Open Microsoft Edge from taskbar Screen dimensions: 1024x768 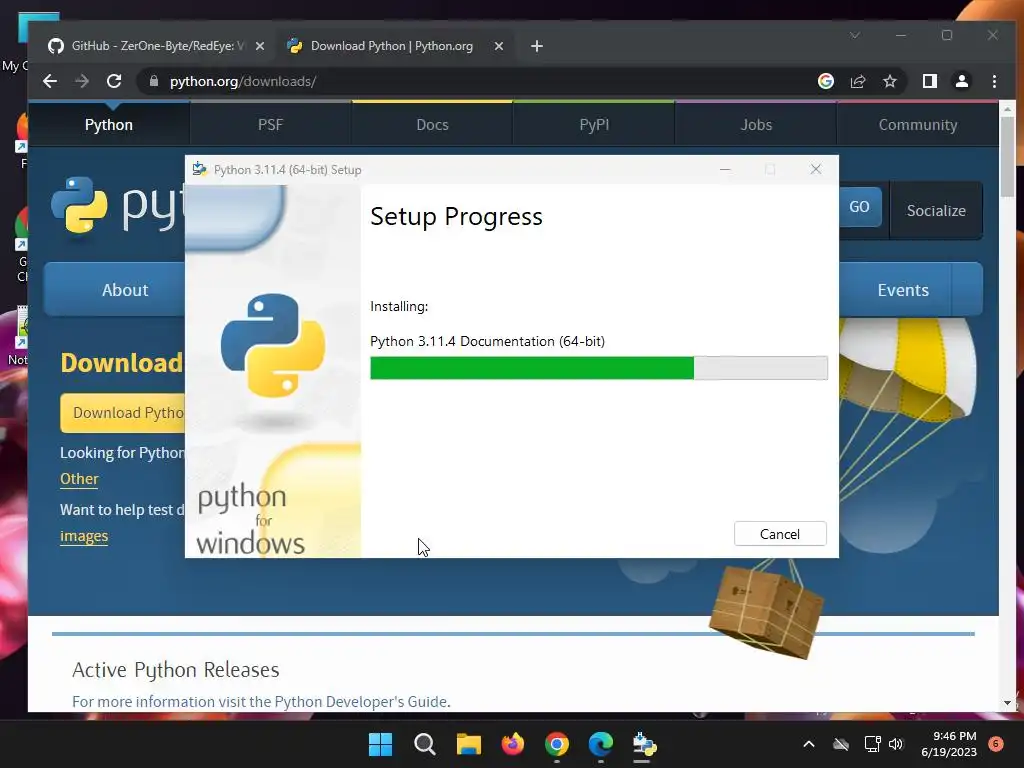(x=601, y=744)
